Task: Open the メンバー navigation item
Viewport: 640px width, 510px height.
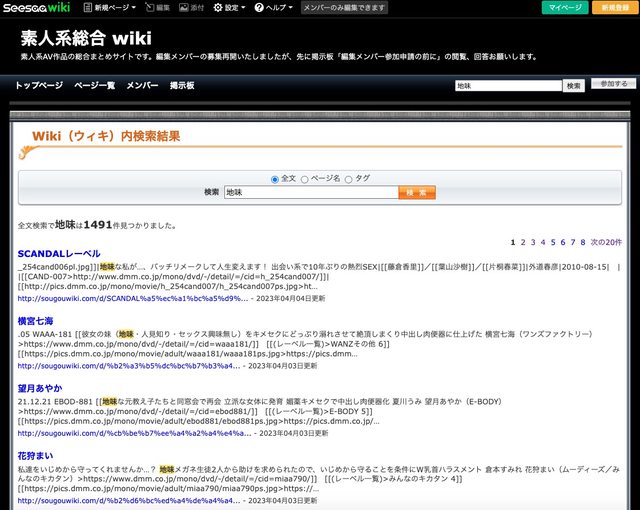Action: (x=142, y=86)
